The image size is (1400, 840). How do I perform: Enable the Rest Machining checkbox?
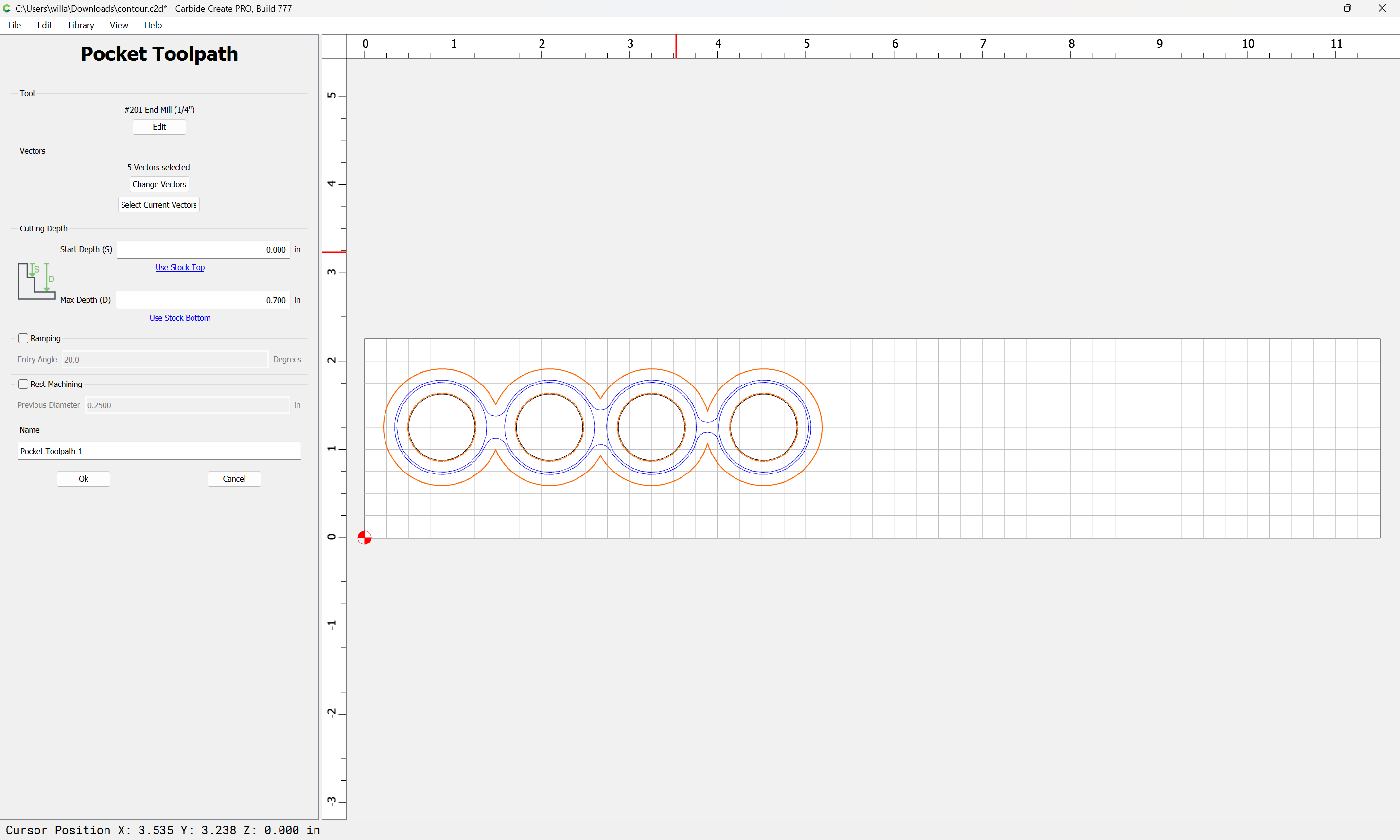pyautogui.click(x=23, y=385)
